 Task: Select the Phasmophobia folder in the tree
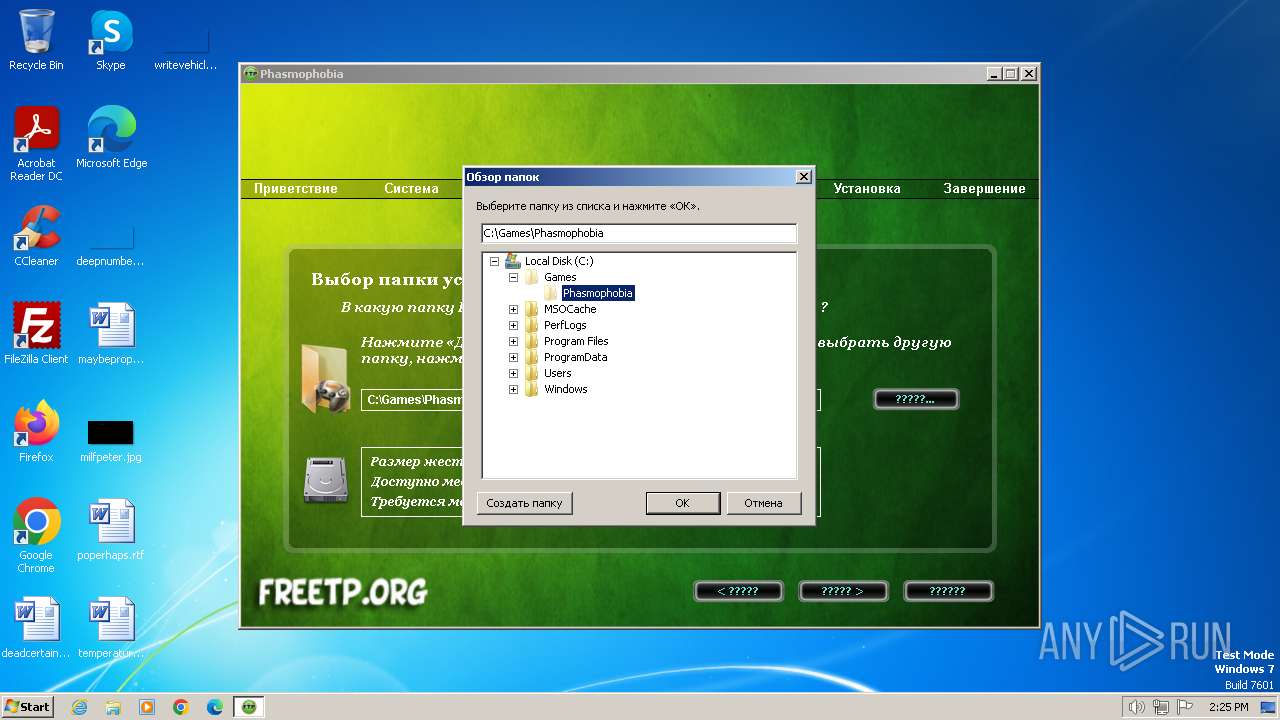tap(598, 293)
